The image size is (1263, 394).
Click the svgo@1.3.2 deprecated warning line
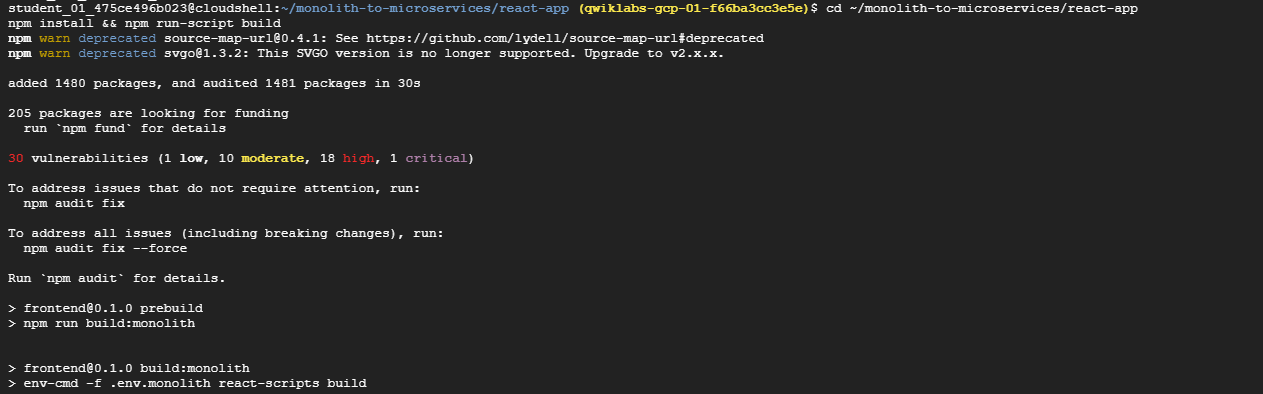tap(365, 53)
